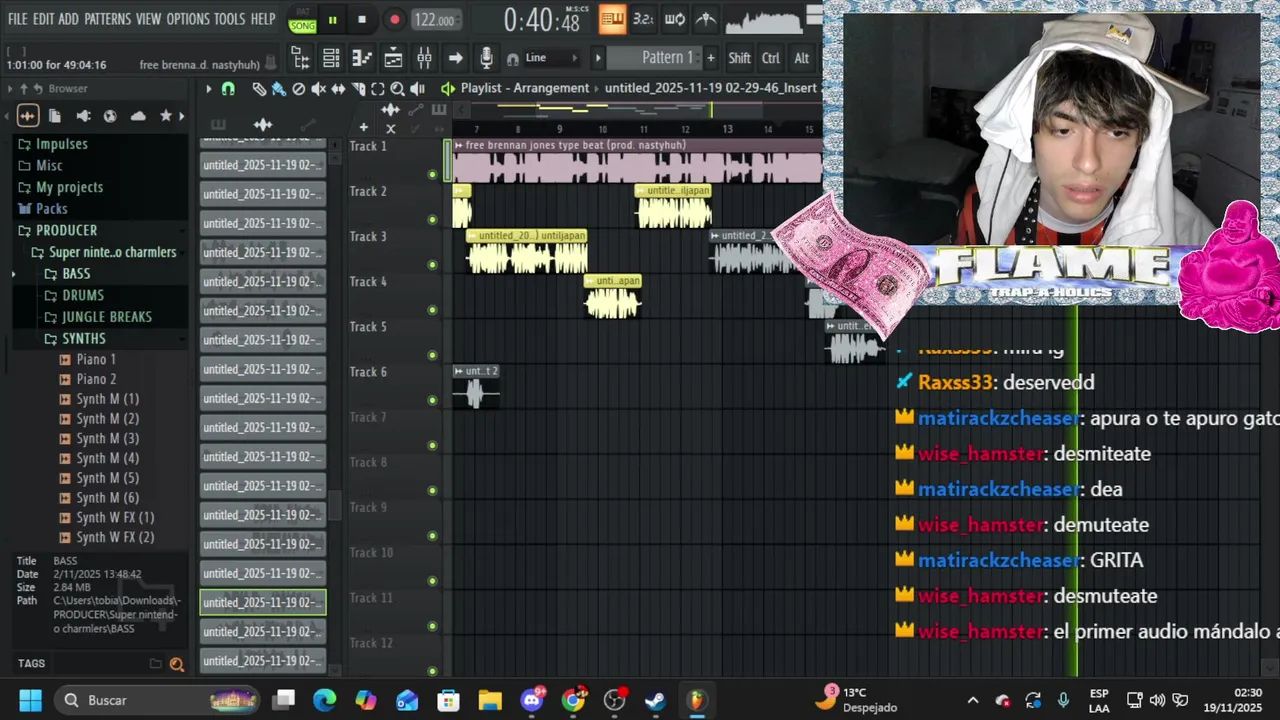Click the plus button next to Pattern 1

click(711, 58)
